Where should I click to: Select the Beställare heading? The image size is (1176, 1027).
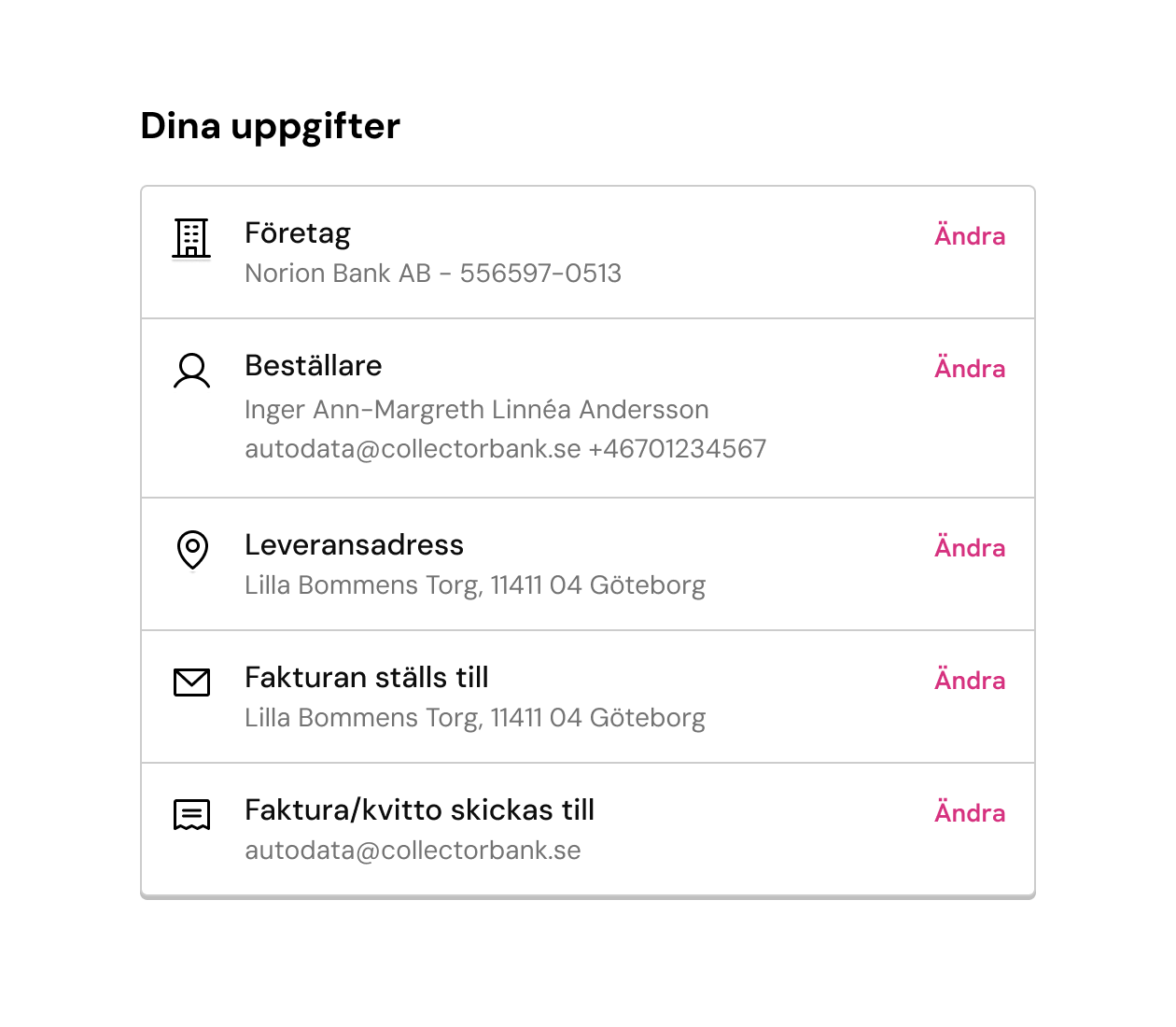(x=314, y=366)
